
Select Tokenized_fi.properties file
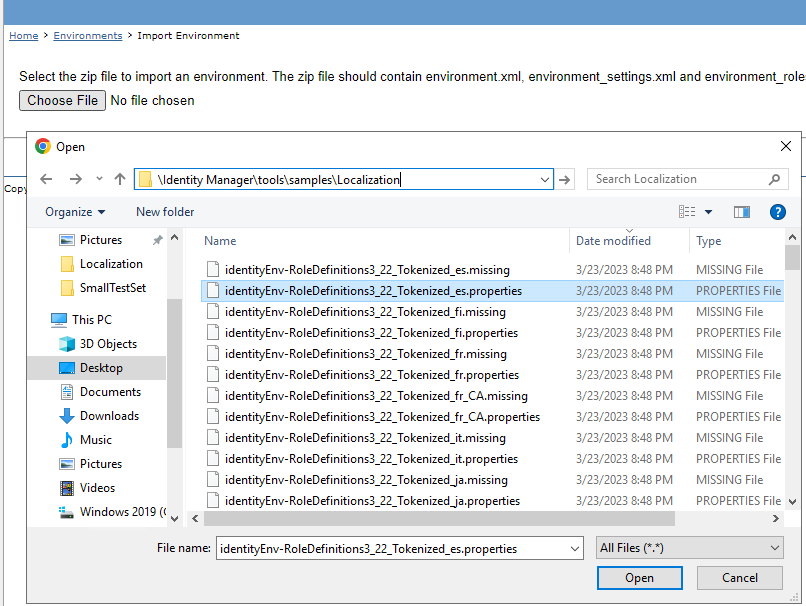492,333
